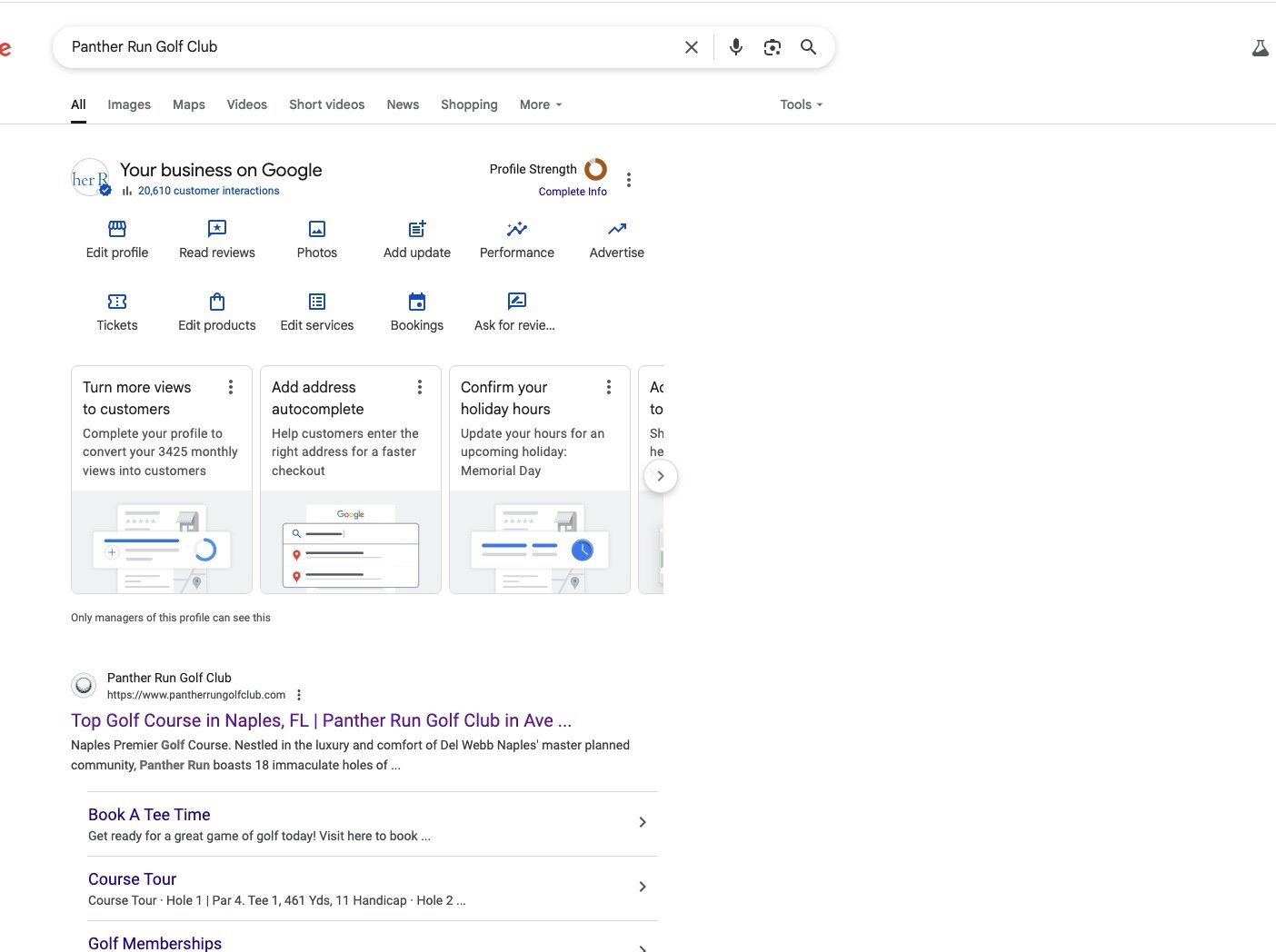Click Add address autocomplete card illustration
Image resolution: width=1276 pixels, height=952 pixels.
[351, 542]
